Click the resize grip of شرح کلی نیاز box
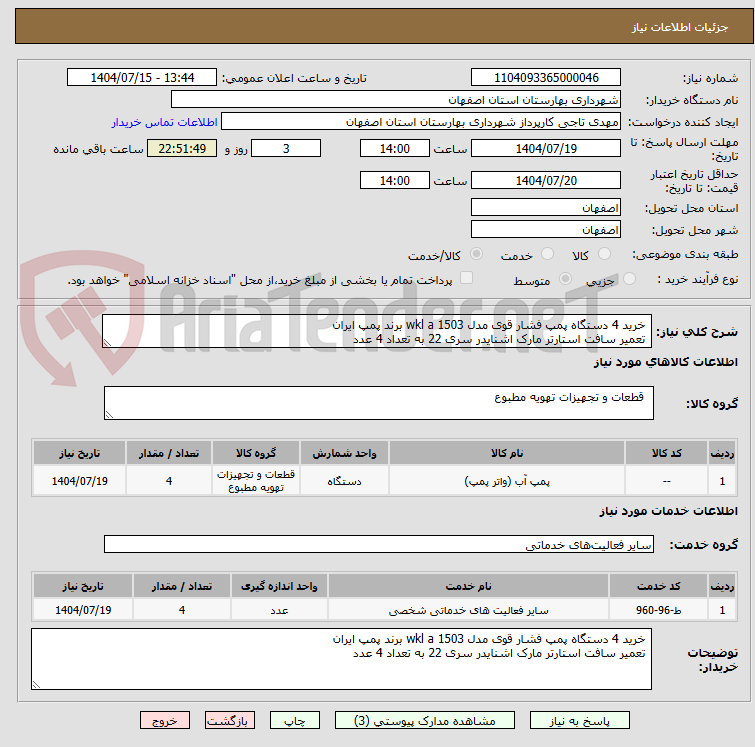The image size is (755, 747). tap(107, 342)
